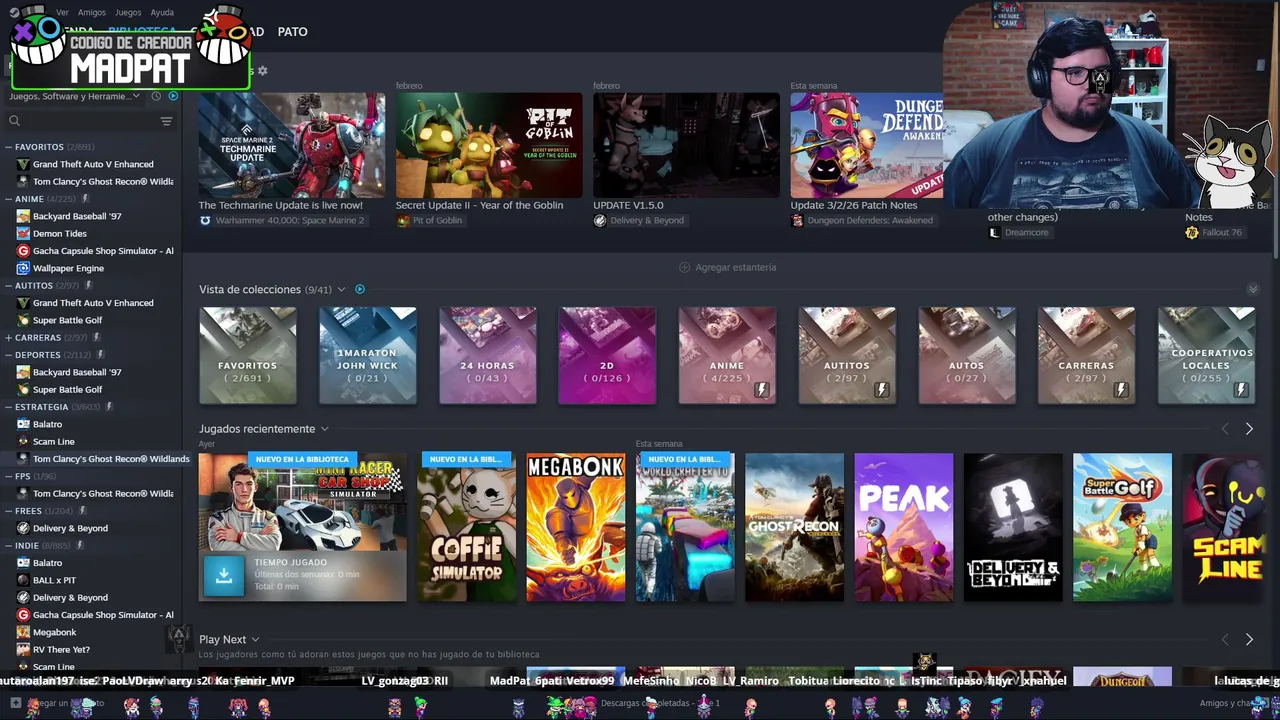This screenshot has height=720, width=1280.
Task: Click RV There Yet? icon in sidebar
Action: coord(23,649)
